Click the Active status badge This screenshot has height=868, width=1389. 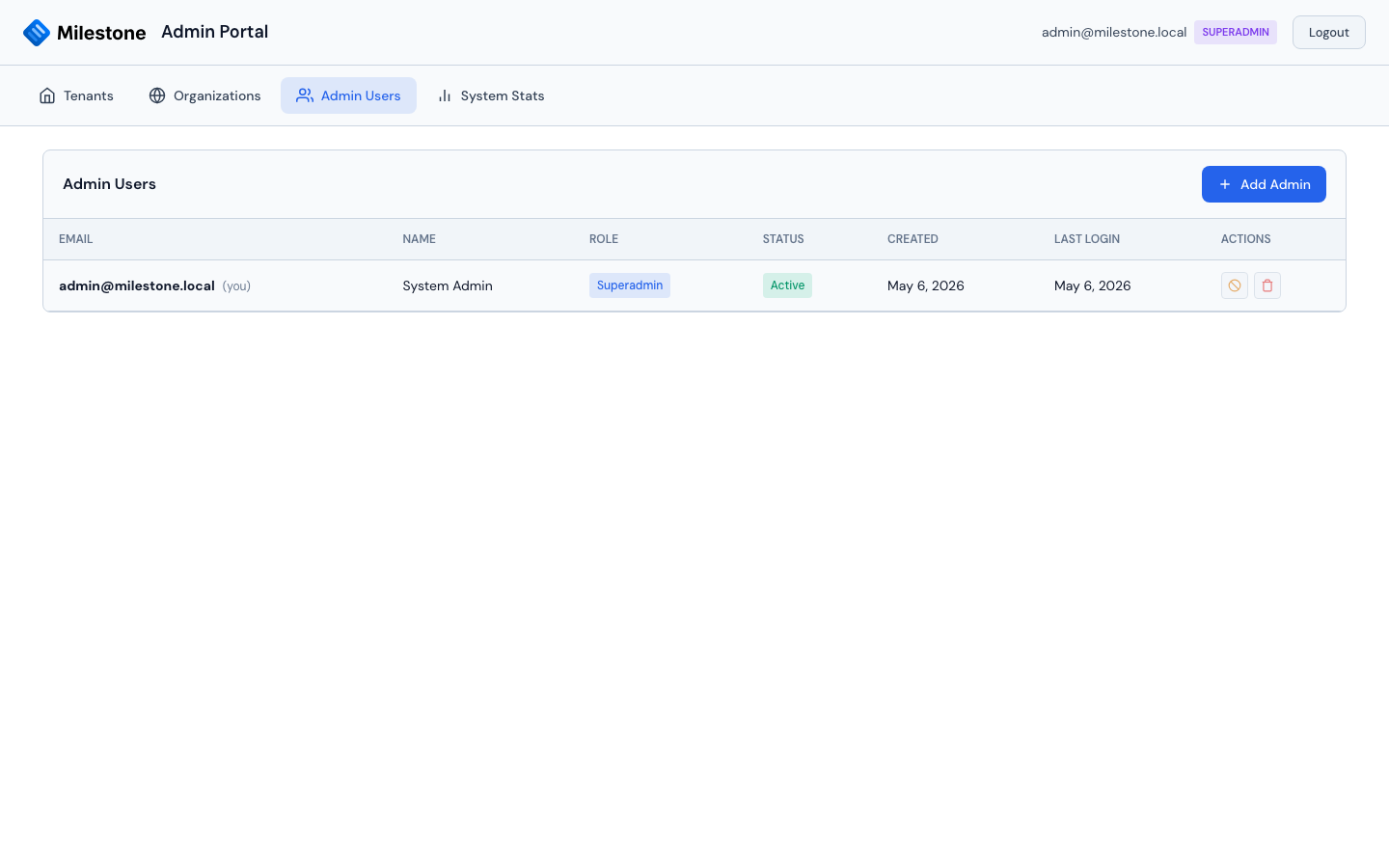[787, 285]
